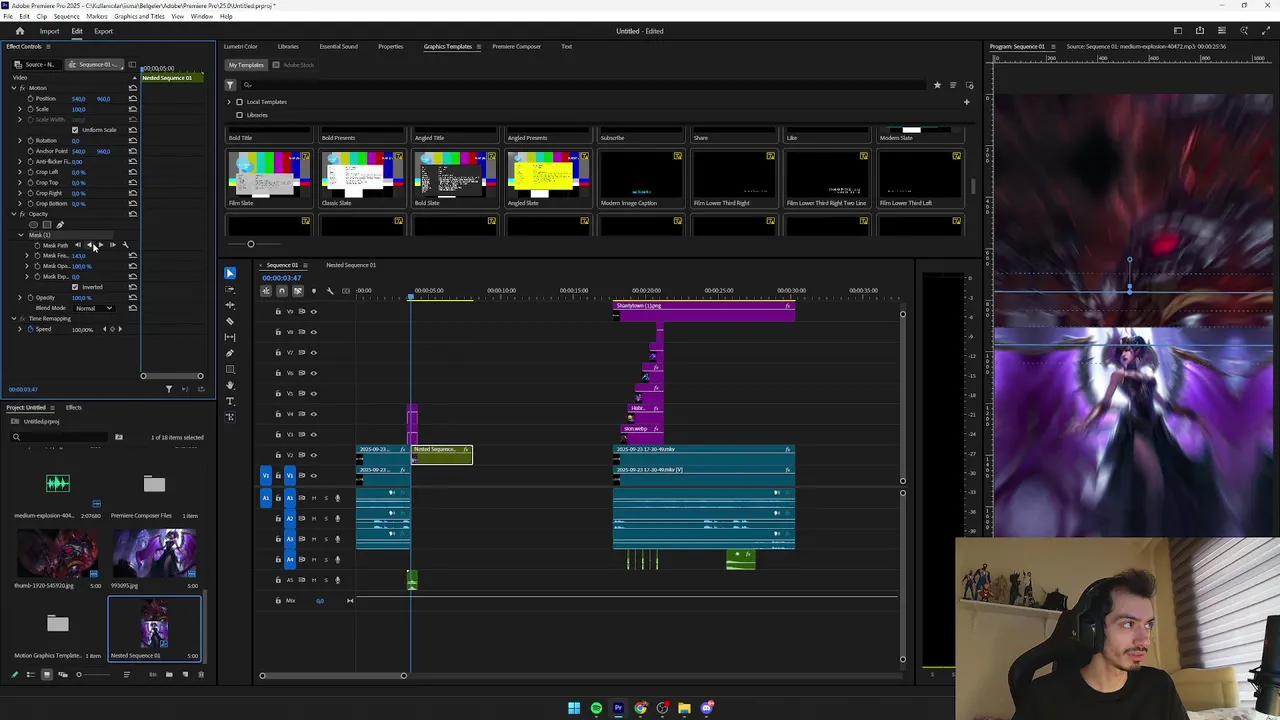Select the Ripple Edit tool
Viewport: 1280px width, 720px height.
230,305
